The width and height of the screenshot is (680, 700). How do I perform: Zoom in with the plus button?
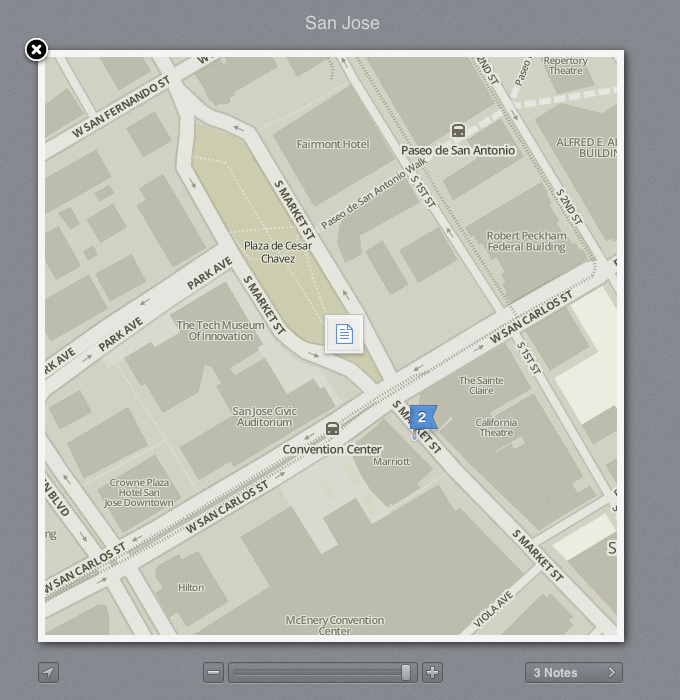[x=432, y=672]
